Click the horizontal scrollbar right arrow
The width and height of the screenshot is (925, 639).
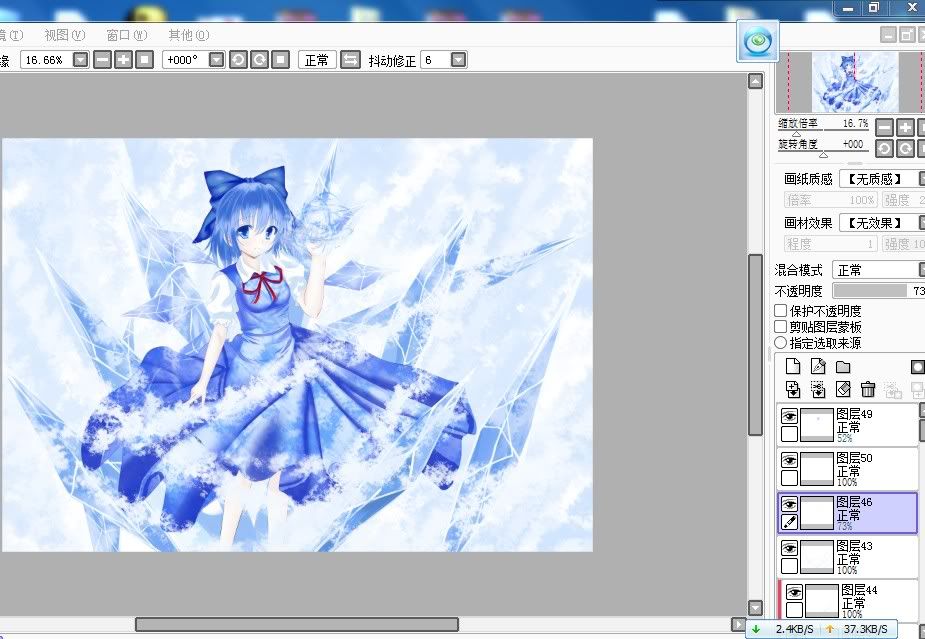click(738, 624)
